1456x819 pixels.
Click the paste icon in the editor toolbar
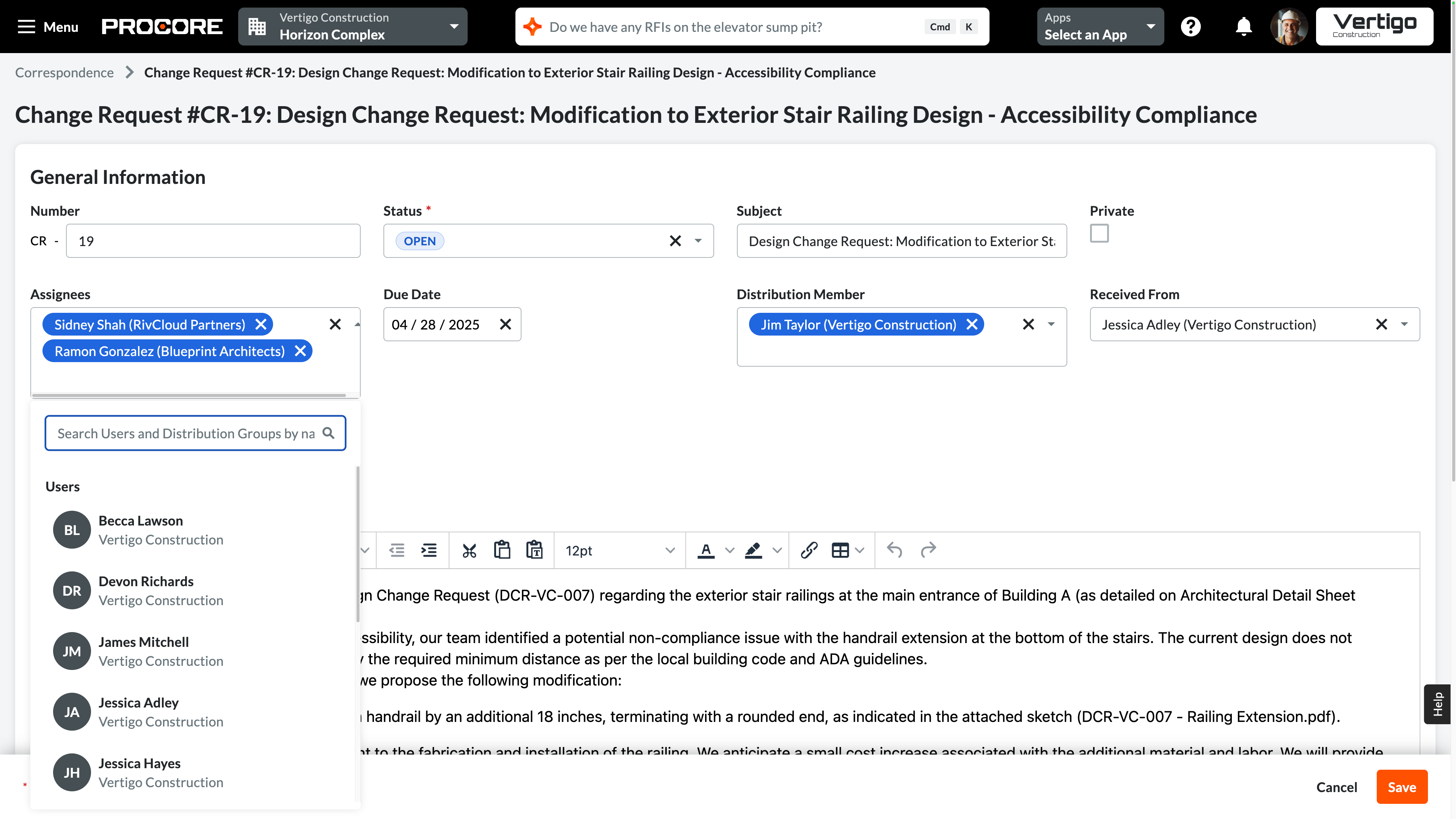[x=502, y=550]
